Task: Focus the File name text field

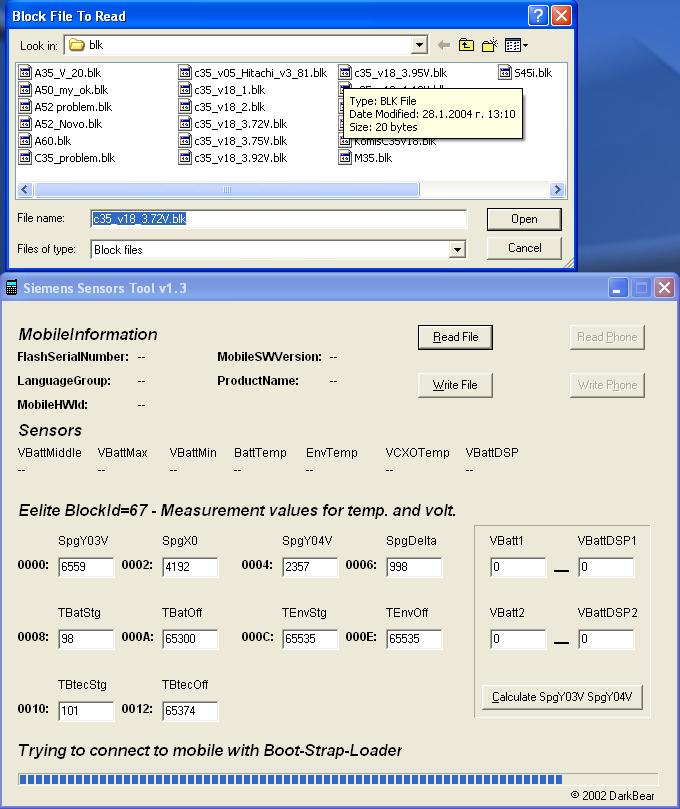Action: point(279,219)
